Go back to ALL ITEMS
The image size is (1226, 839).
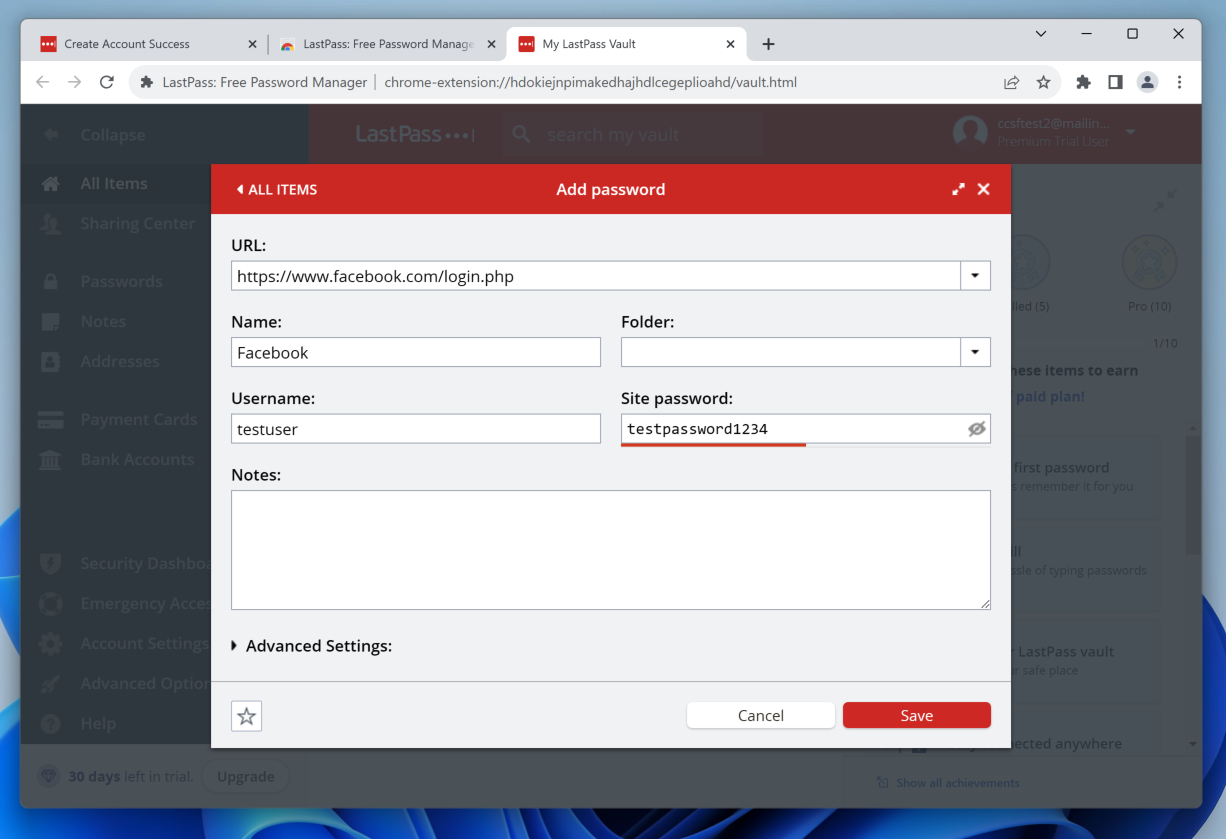(x=277, y=189)
